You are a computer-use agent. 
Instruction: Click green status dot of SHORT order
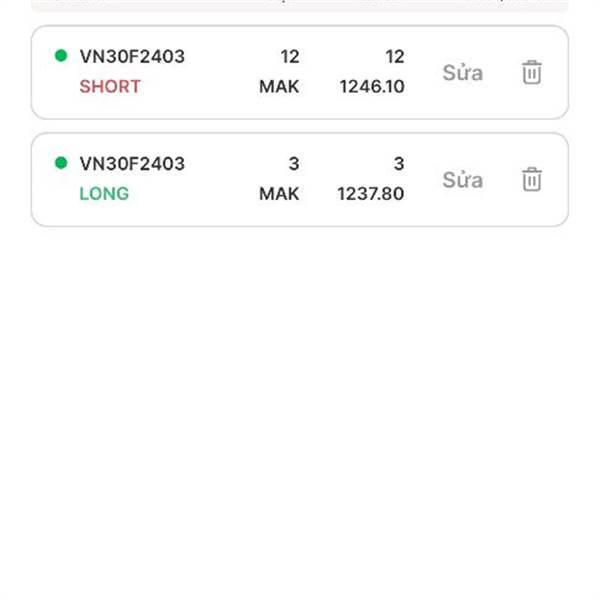(x=61, y=56)
